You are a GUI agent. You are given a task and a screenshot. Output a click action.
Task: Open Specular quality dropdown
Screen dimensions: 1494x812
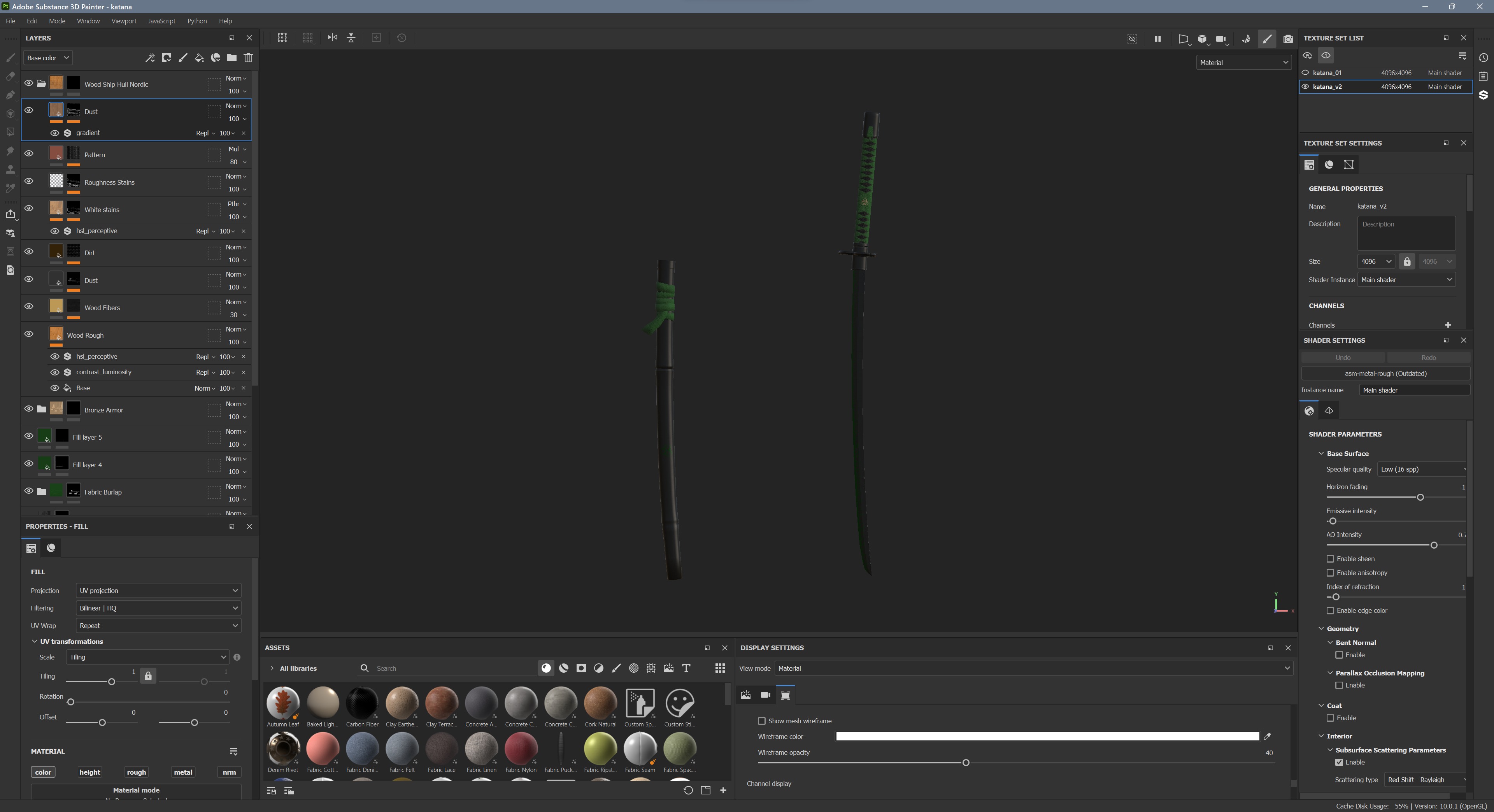pyautogui.click(x=1422, y=469)
